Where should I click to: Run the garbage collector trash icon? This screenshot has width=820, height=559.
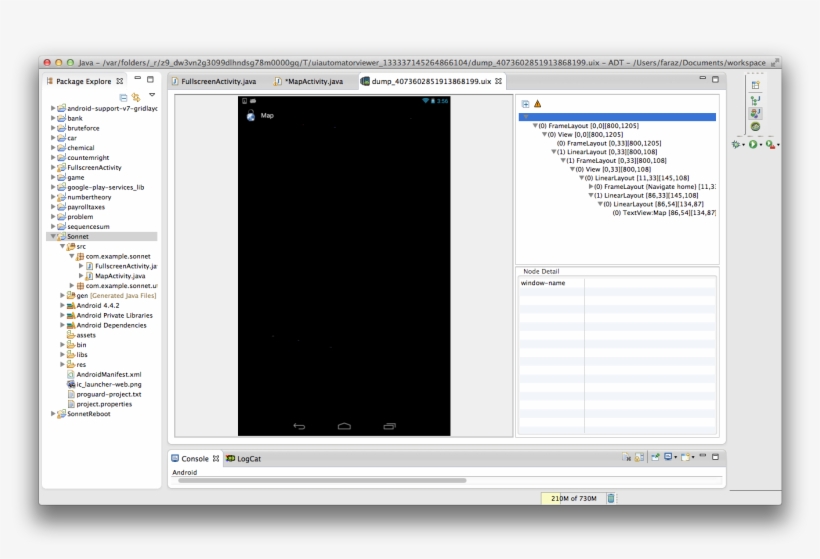tap(611, 498)
